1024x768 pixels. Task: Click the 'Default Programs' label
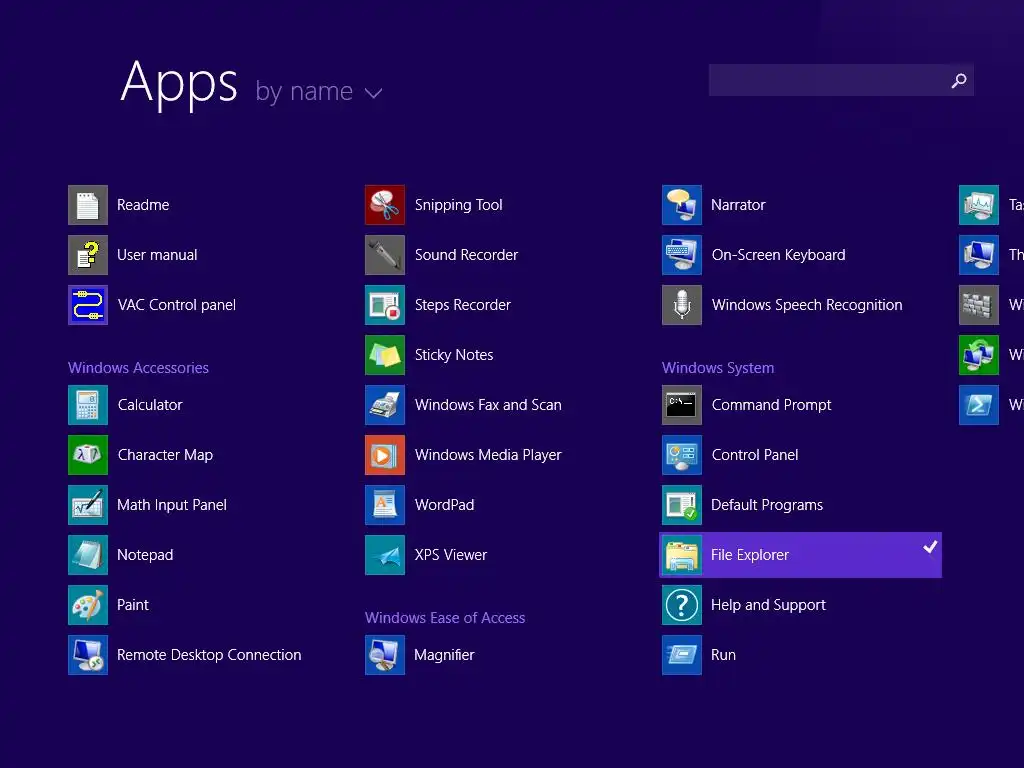pyautogui.click(x=767, y=505)
